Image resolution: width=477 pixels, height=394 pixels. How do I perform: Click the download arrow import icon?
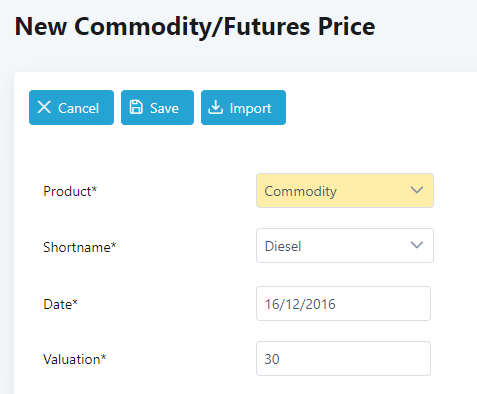coord(216,107)
